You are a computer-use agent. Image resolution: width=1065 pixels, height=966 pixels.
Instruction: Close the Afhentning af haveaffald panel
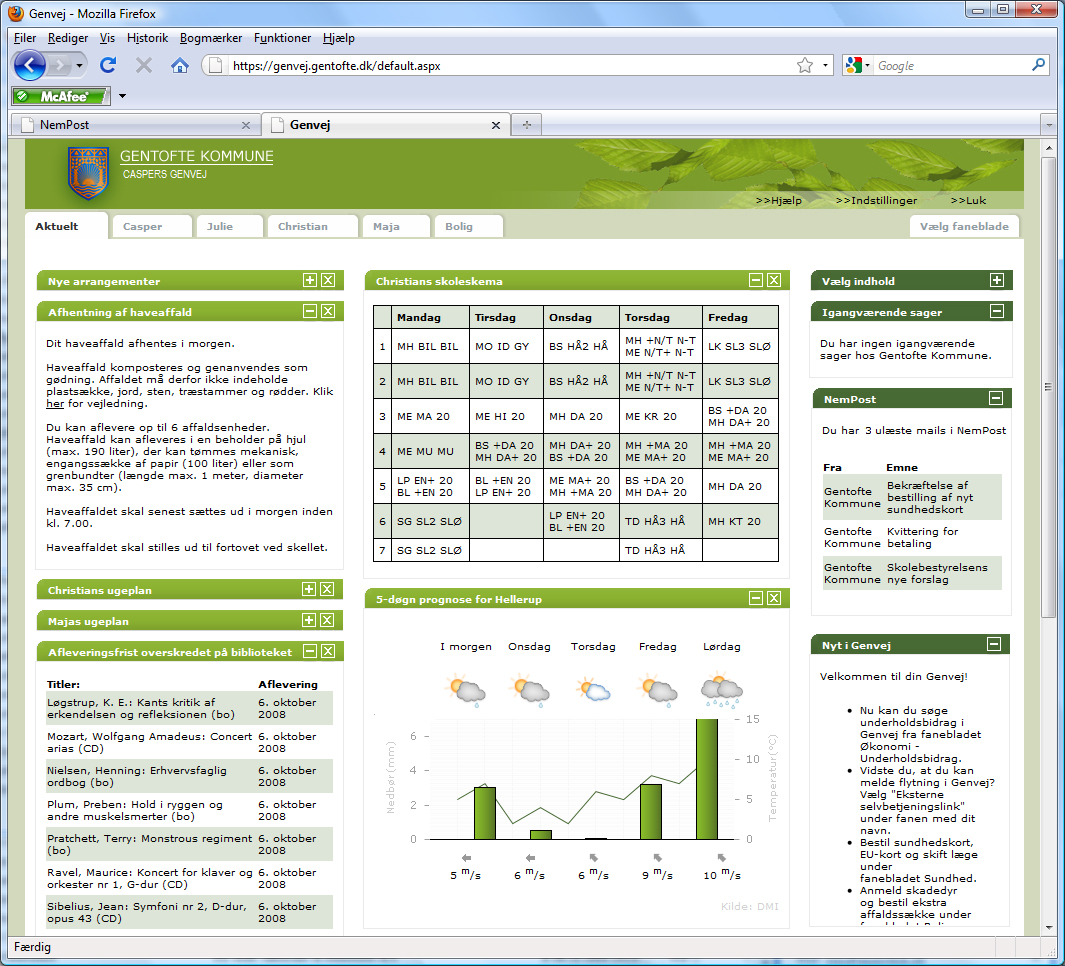click(328, 312)
